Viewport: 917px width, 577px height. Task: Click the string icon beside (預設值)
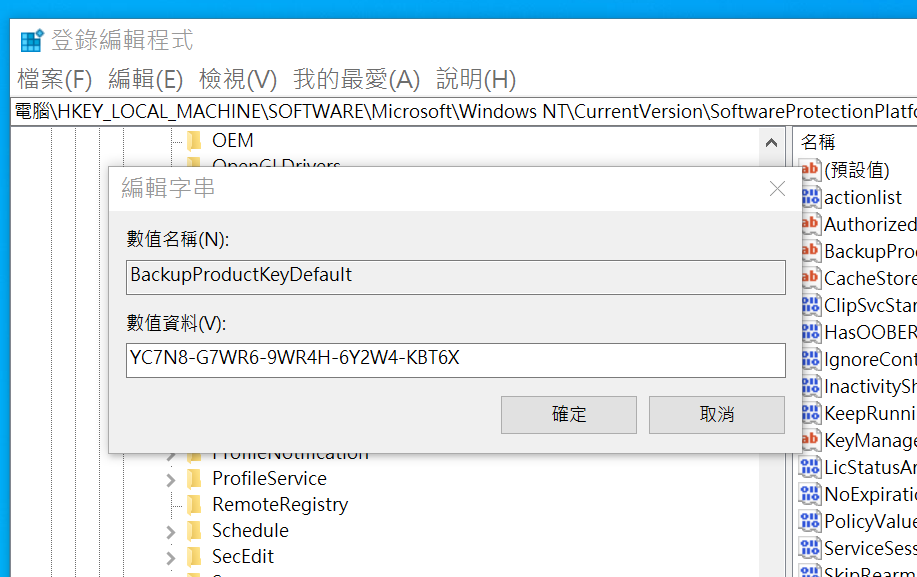click(x=810, y=170)
